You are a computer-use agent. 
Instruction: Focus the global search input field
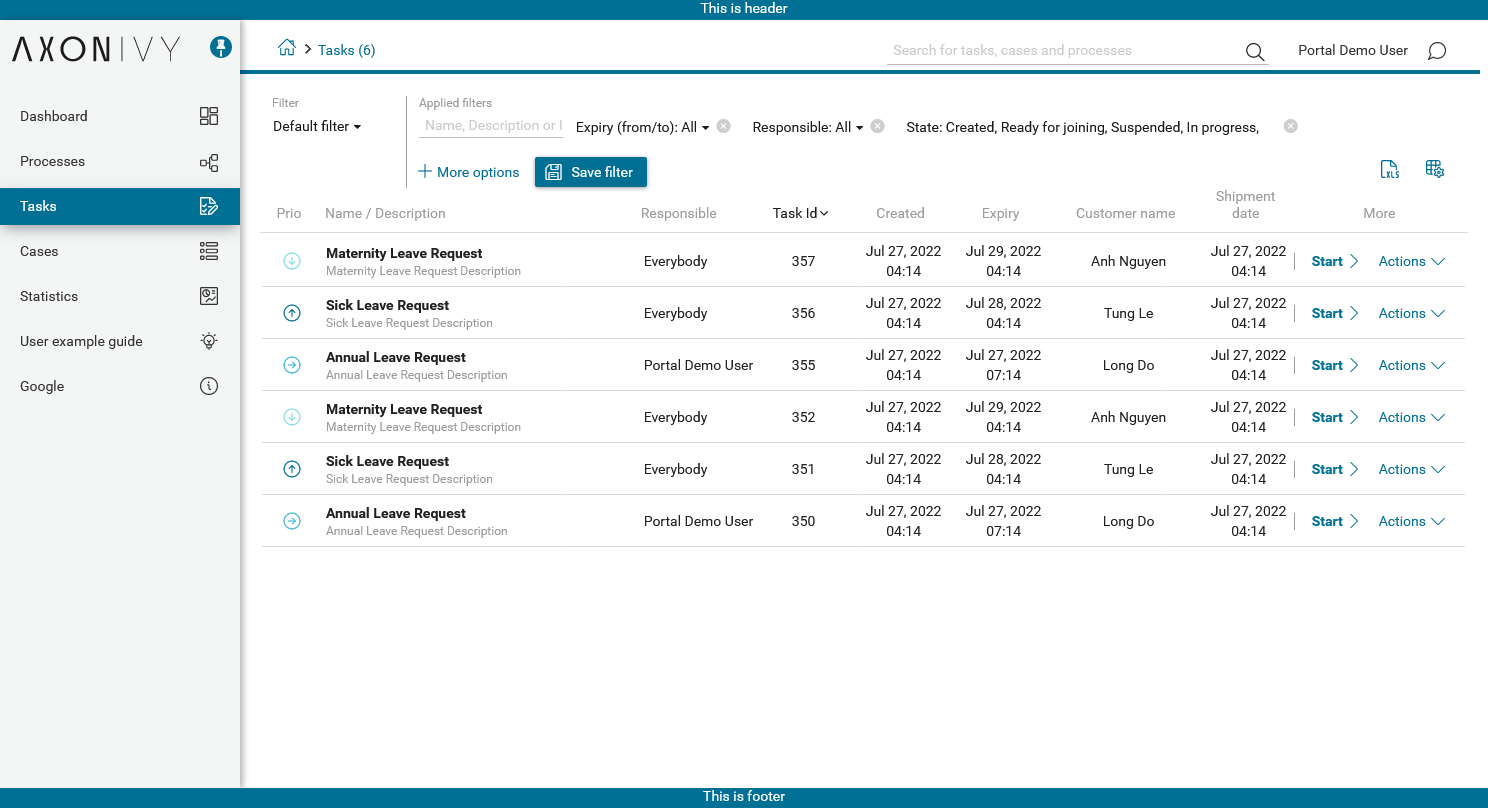pos(1065,50)
